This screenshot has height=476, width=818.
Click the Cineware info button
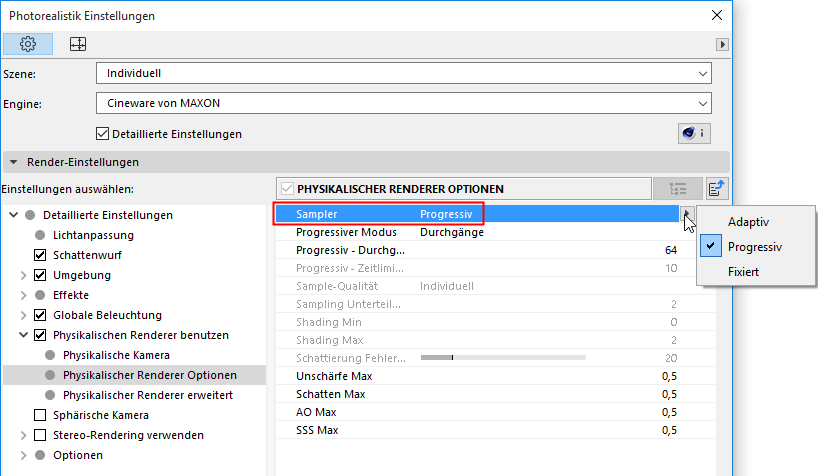point(693,133)
